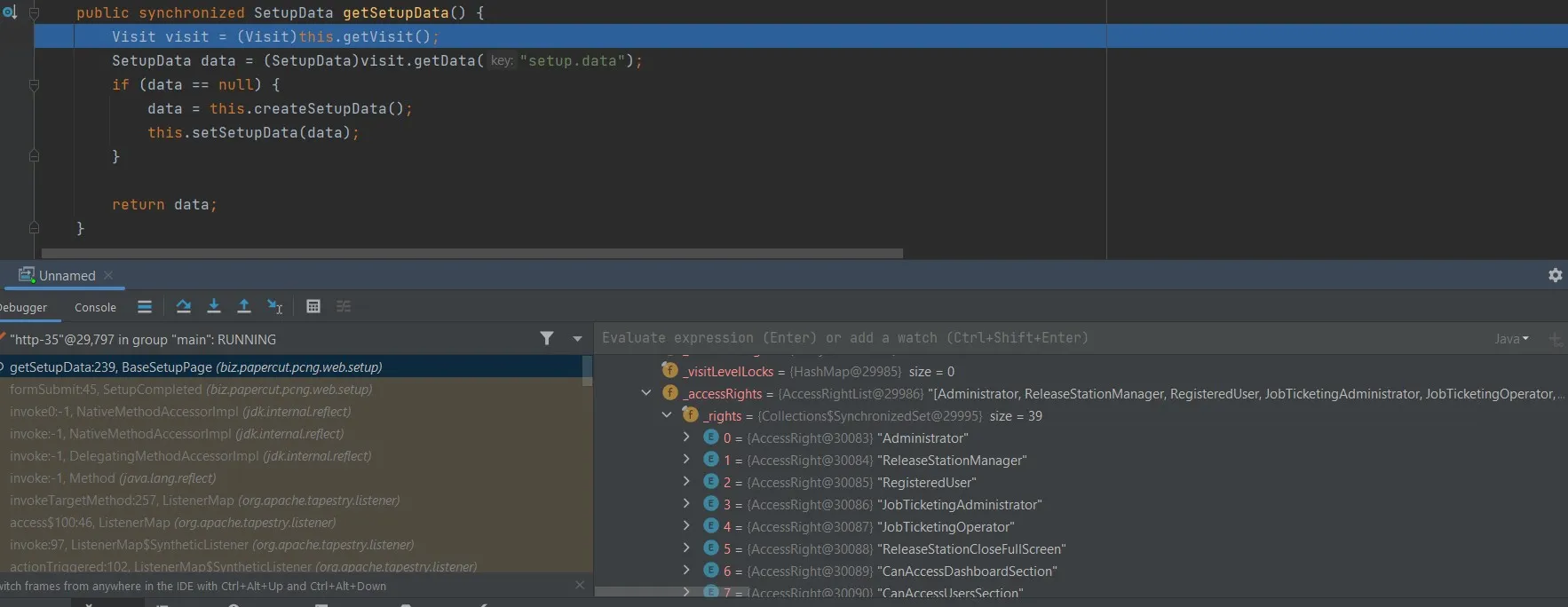This screenshot has height=607, width=1568.
Task: Click "return data;" line in editor
Action: [164, 204]
